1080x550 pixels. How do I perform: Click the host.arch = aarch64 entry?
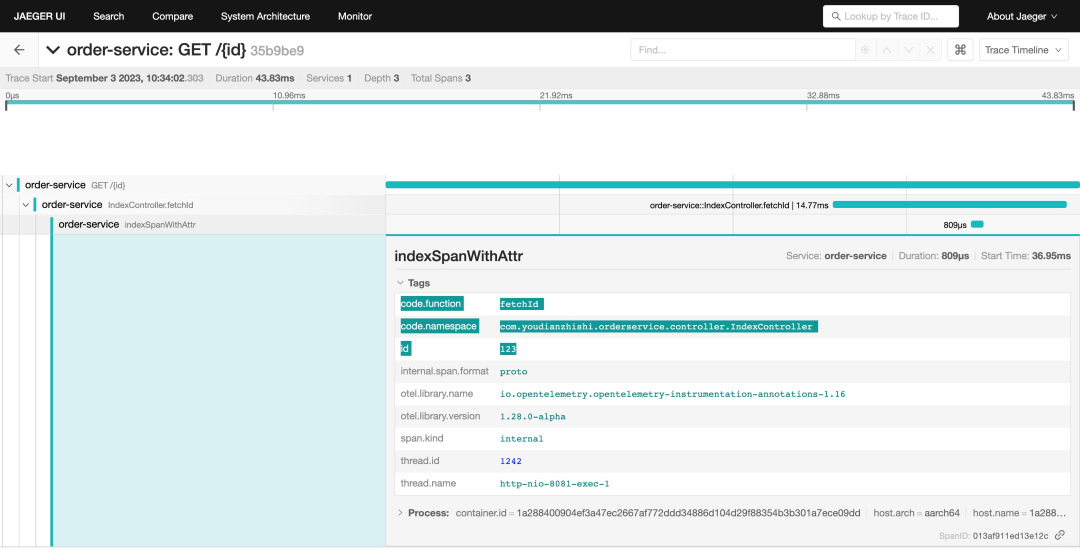coord(916,513)
